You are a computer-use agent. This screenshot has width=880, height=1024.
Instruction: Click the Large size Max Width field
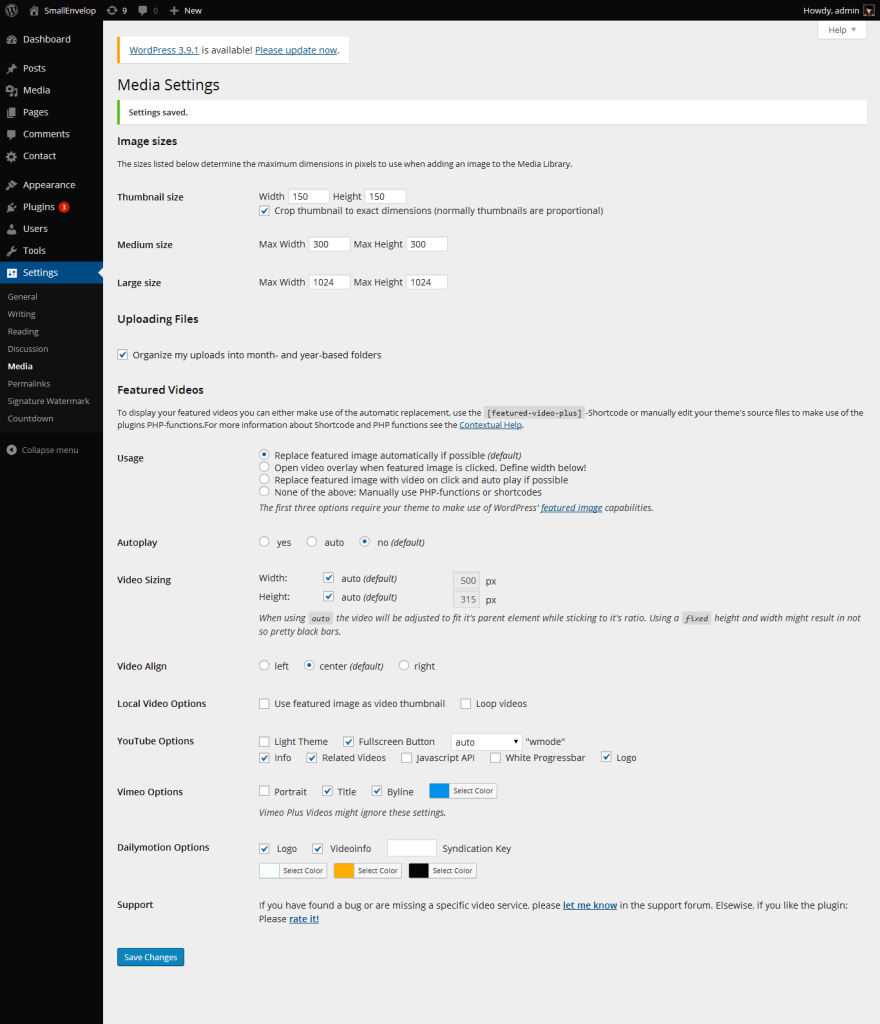click(329, 282)
